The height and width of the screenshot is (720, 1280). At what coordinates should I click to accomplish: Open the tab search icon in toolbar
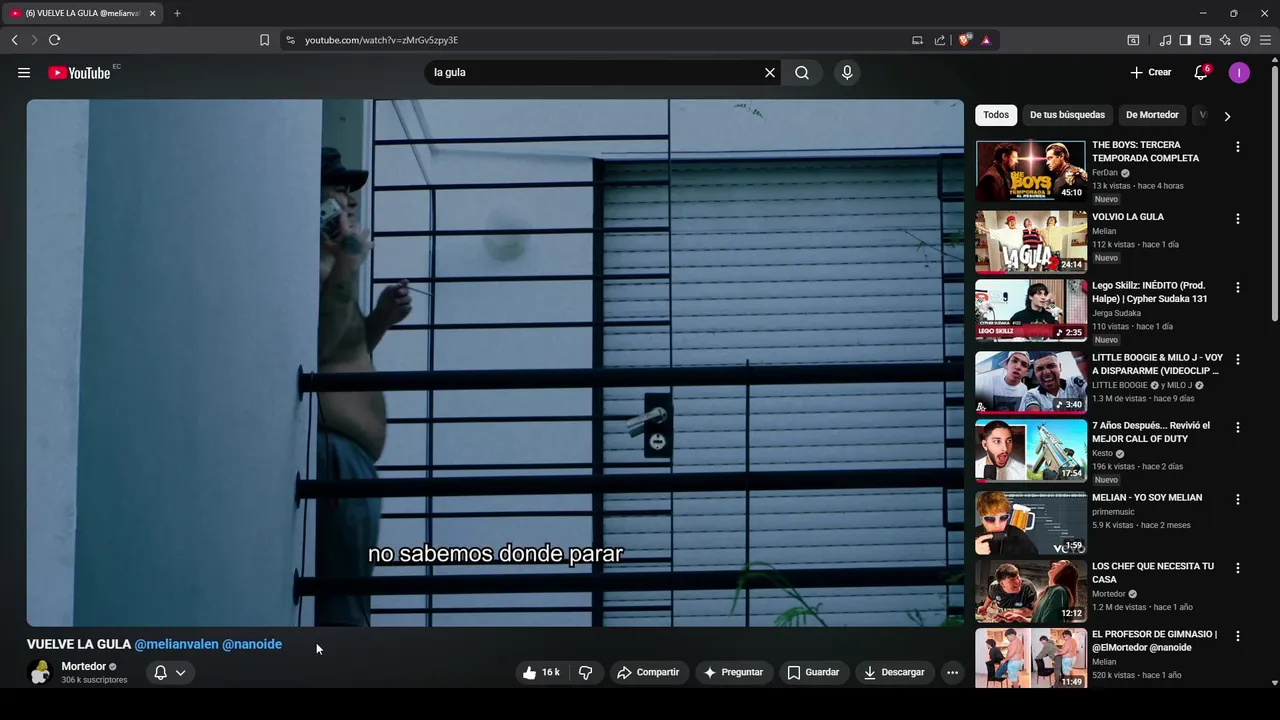point(1133,40)
